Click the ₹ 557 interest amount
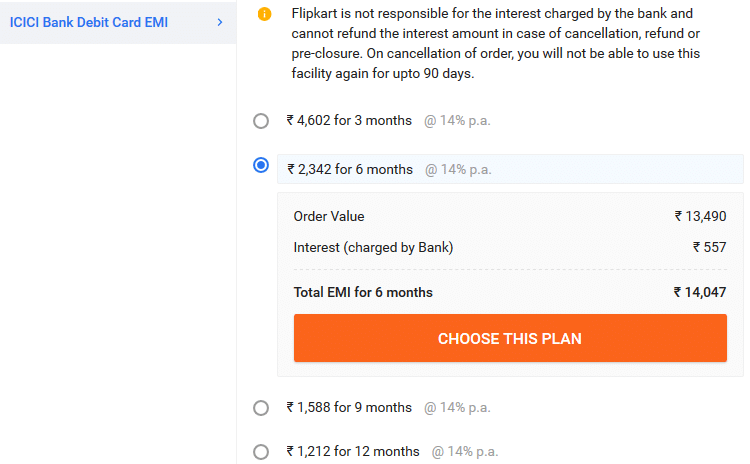 pyautogui.click(x=709, y=247)
